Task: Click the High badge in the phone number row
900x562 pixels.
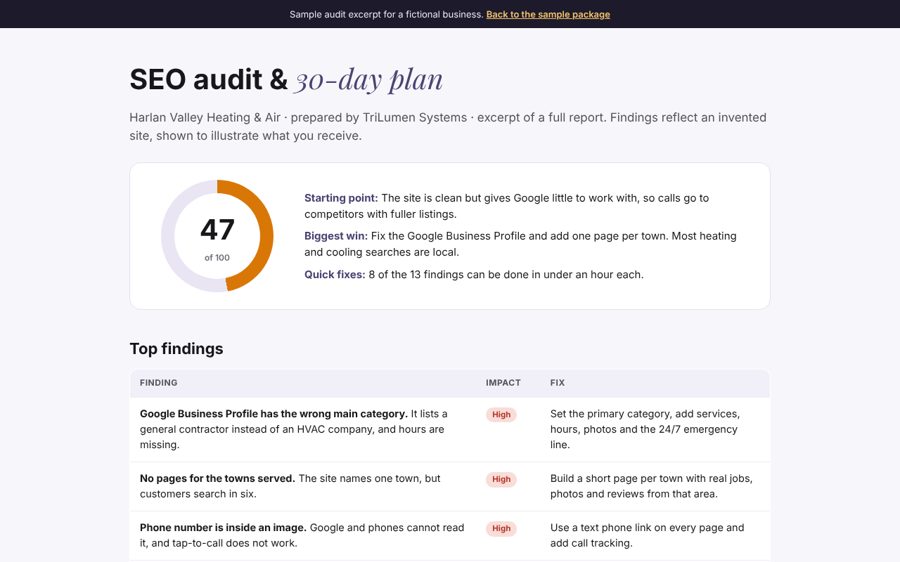Action: (x=501, y=529)
